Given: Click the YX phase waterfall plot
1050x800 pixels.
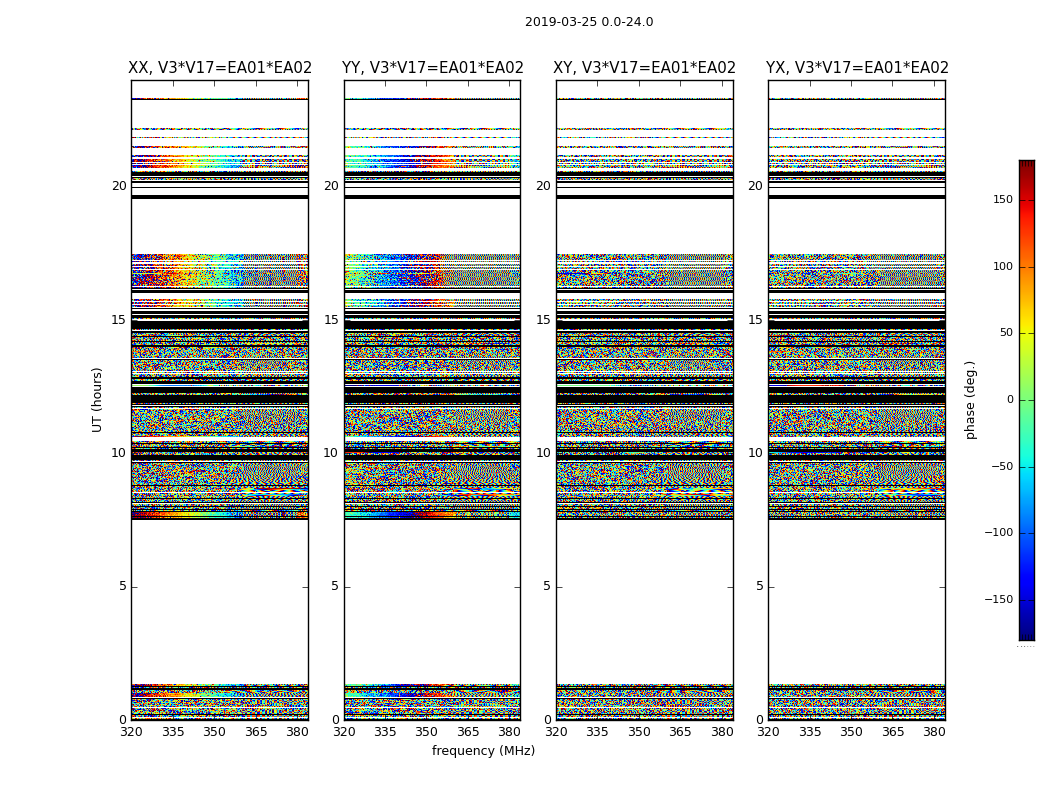Looking at the screenshot, I should [857, 400].
